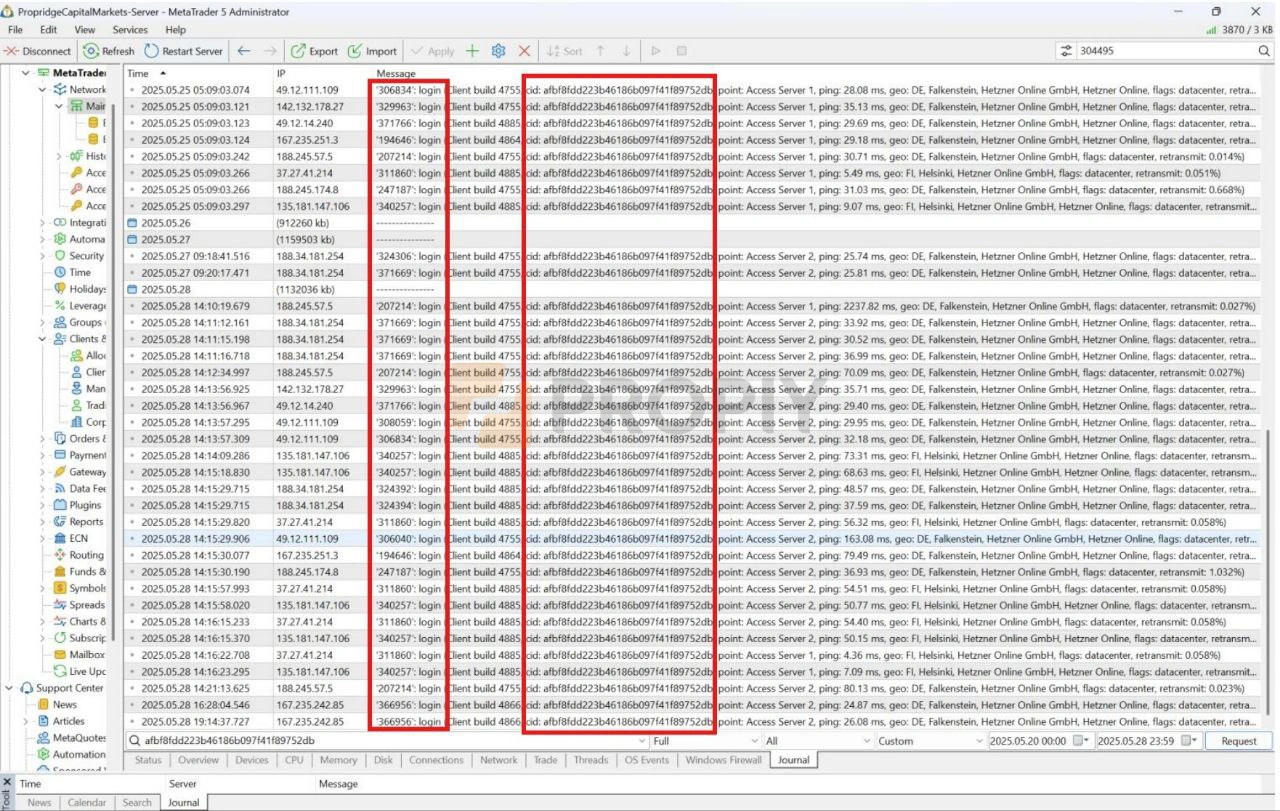1280x811 pixels.
Task: Expand the 2025.05.26 collapsed log day
Action: [x=133, y=223]
